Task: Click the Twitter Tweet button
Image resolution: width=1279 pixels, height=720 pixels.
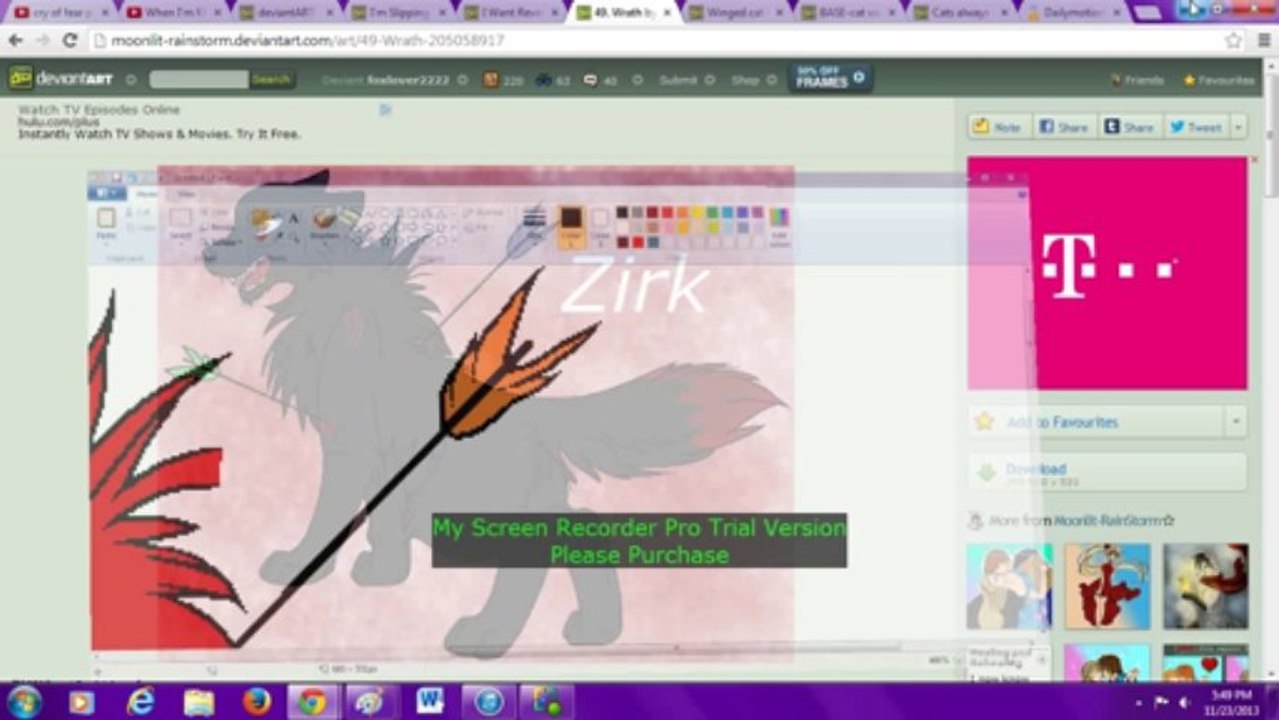Action: point(1196,127)
